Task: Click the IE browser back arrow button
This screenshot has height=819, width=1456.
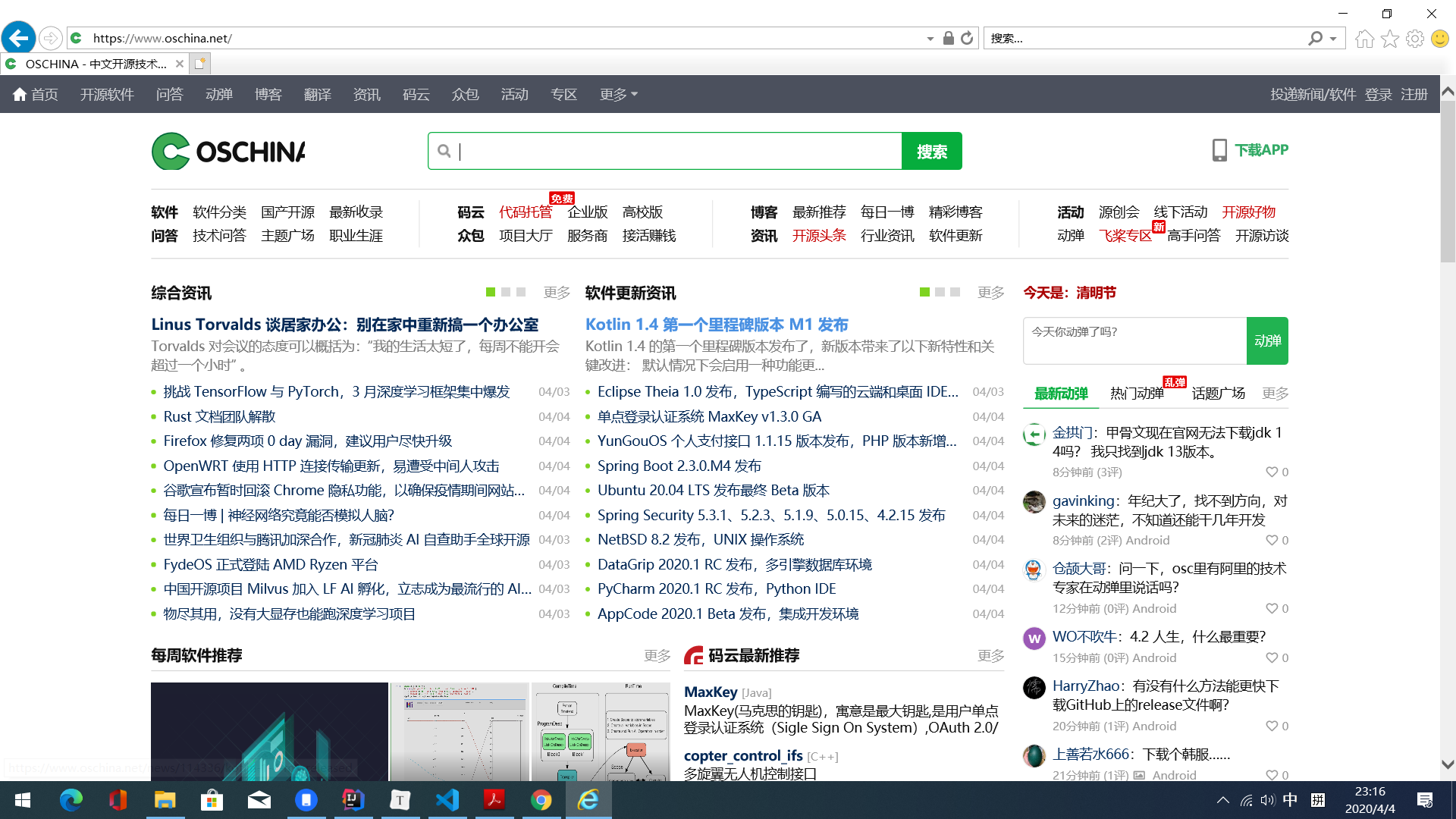Action: click(18, 38)
